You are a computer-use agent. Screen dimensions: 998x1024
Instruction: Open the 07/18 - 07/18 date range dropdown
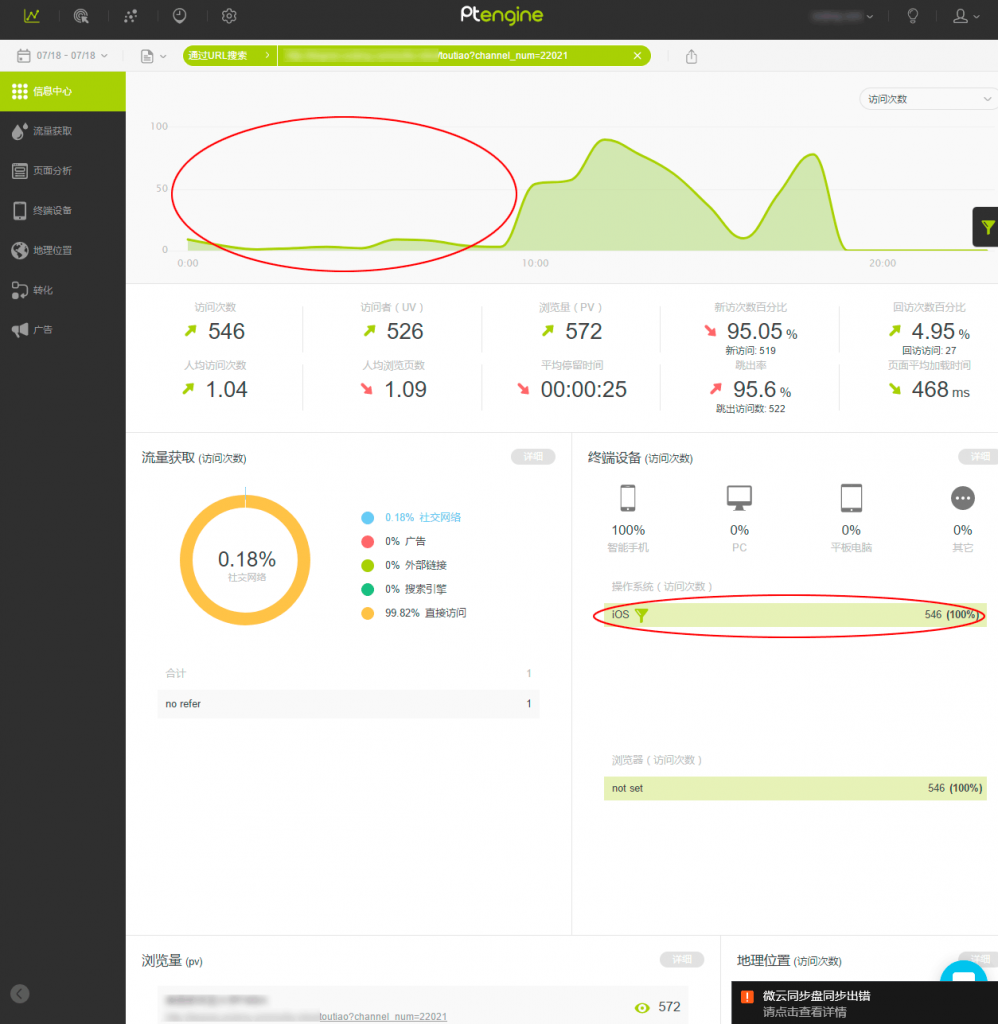pos(62,56)
